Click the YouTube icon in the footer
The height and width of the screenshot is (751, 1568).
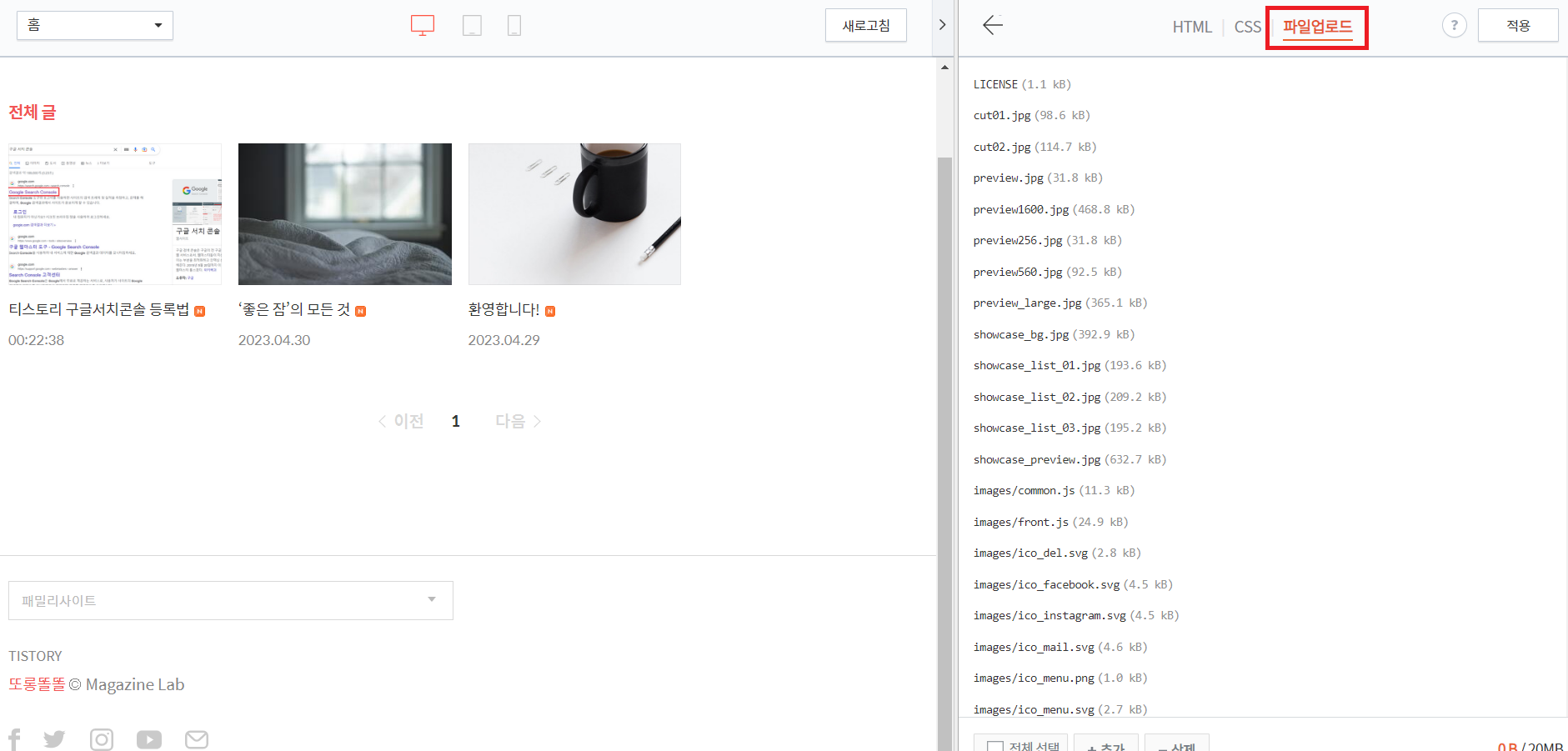149,739
